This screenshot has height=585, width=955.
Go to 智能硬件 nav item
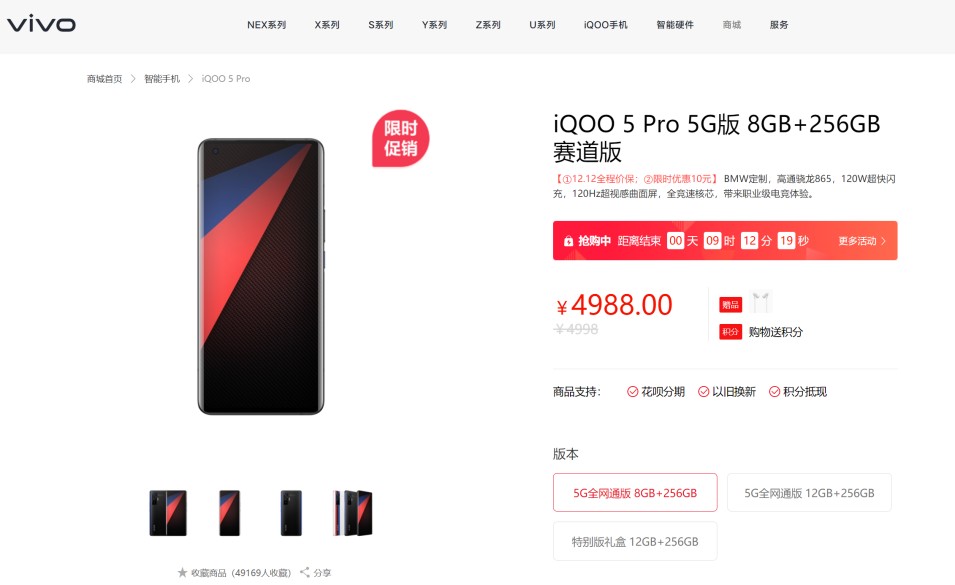click(x=675, y=25)
